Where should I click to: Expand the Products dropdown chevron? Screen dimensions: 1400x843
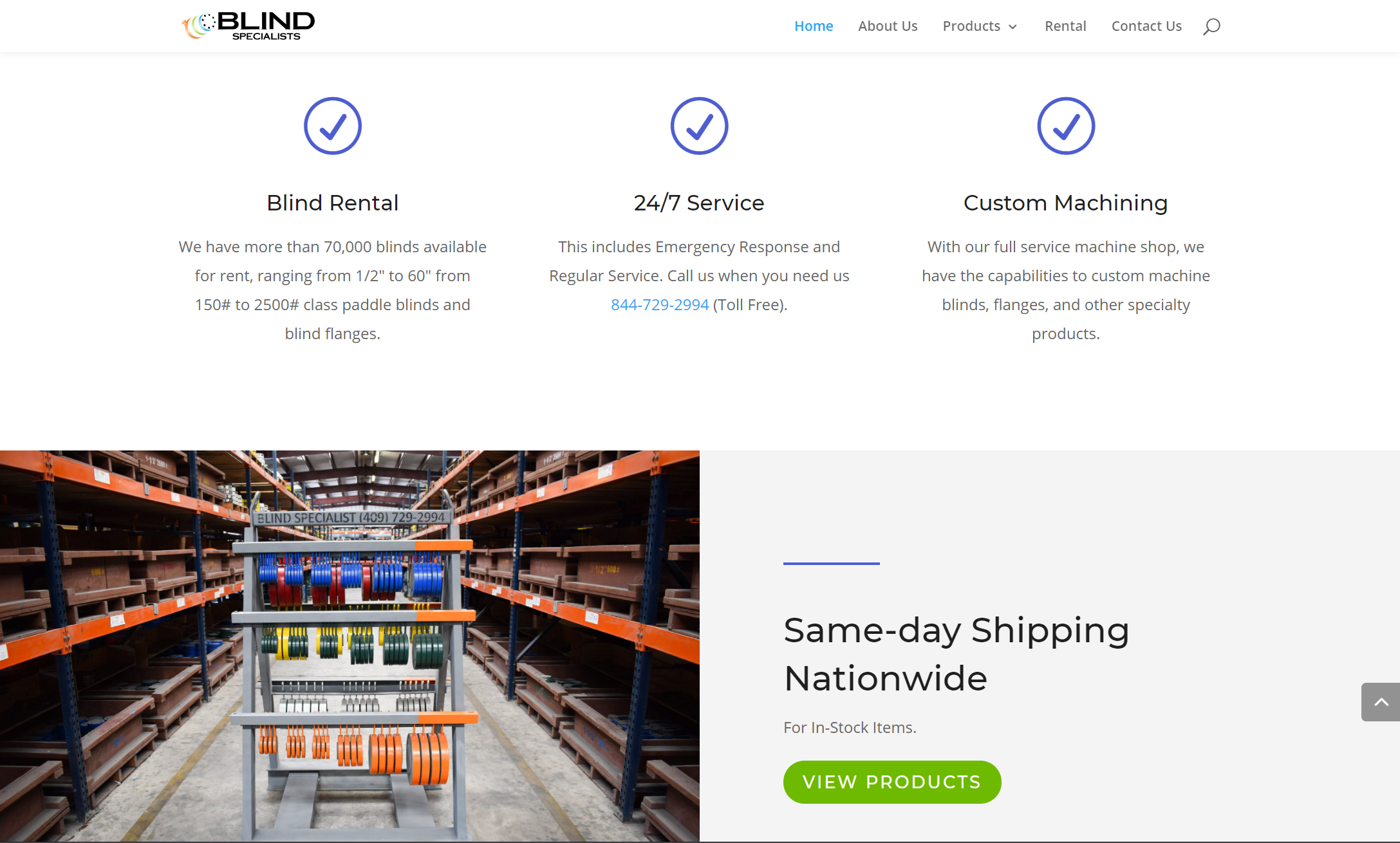point(1013,27)
